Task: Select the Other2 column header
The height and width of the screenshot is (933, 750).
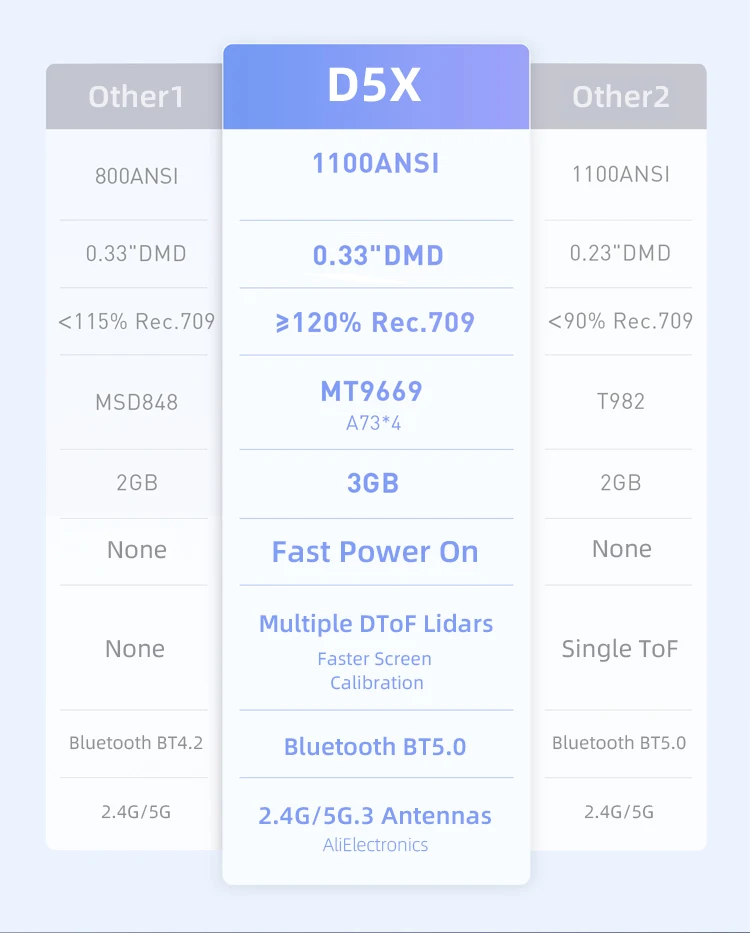Action: pos(619,97)
